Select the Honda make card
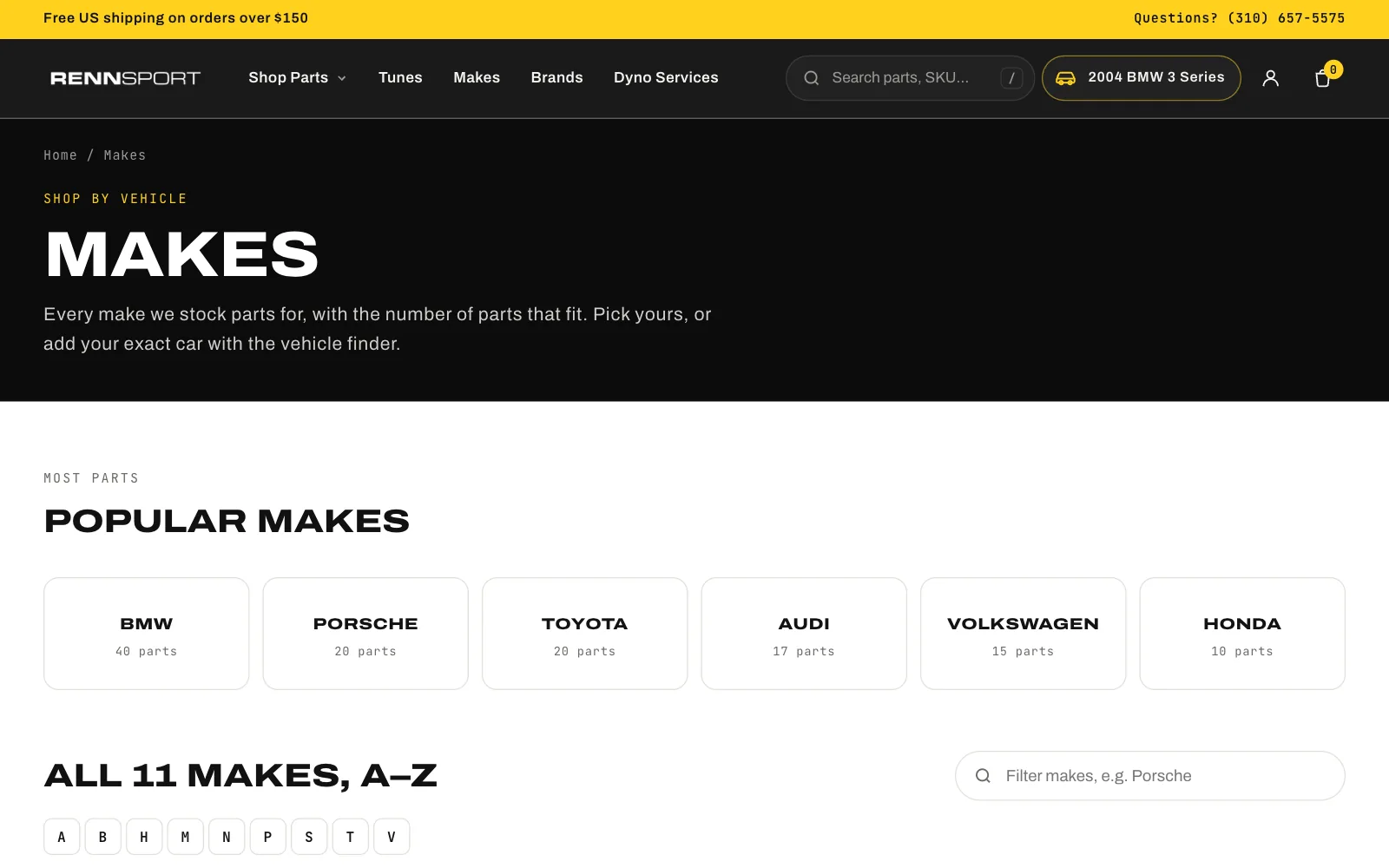Viewport: 1389px width, 868px height. coord(1242,634)
